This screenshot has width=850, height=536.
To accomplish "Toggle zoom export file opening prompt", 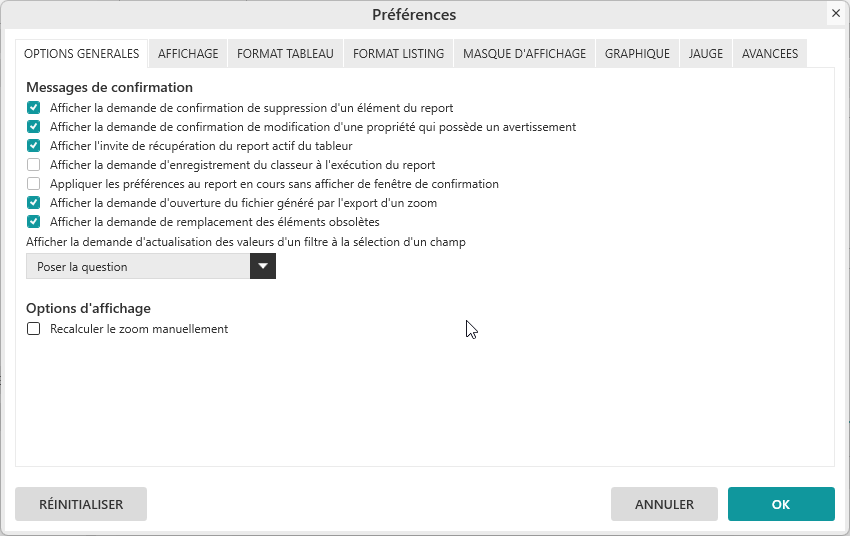I will pyautogui.click(x=34, y=203).
